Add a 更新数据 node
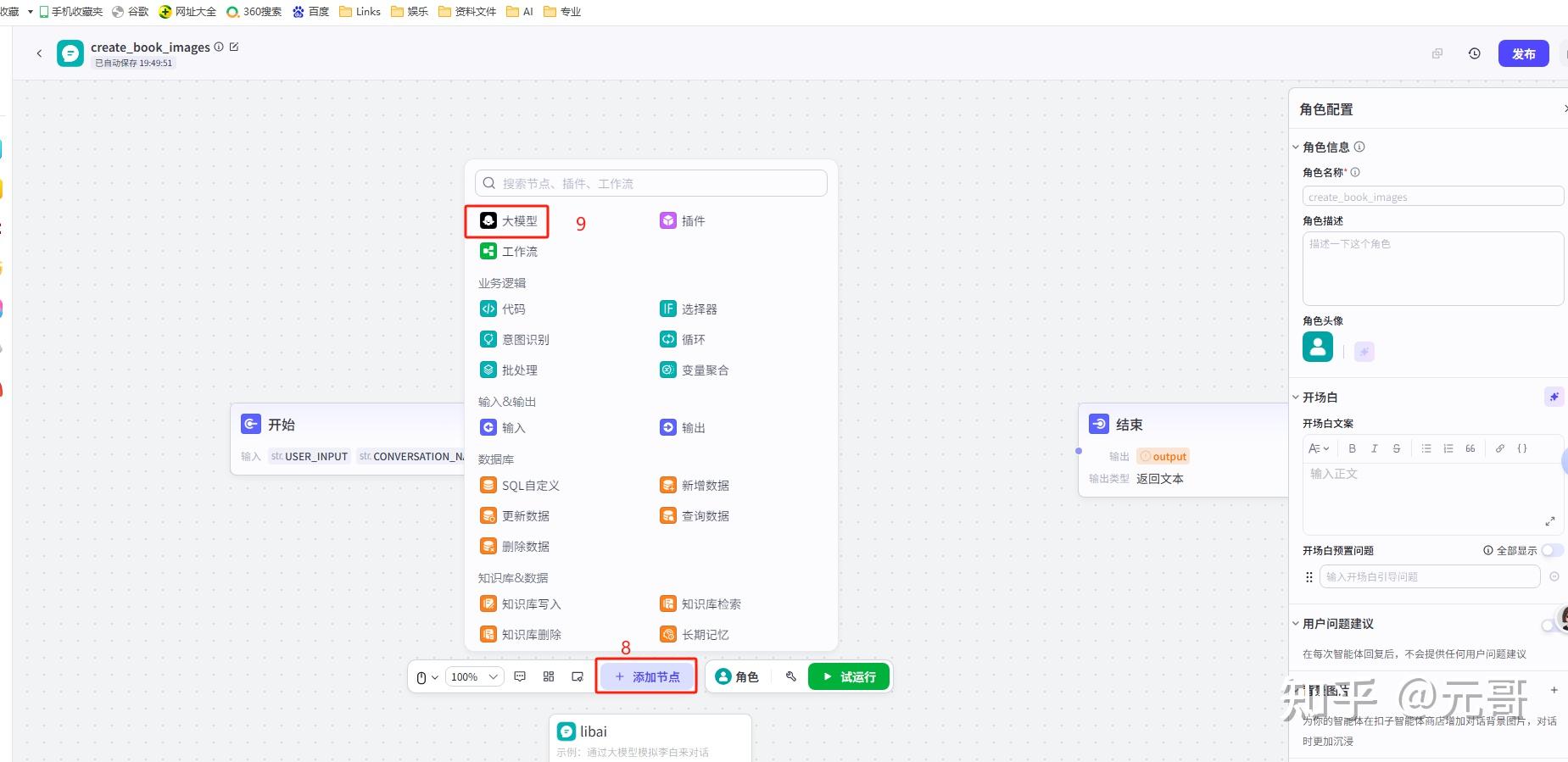1568x762 pixels. (x=514, y=516)
